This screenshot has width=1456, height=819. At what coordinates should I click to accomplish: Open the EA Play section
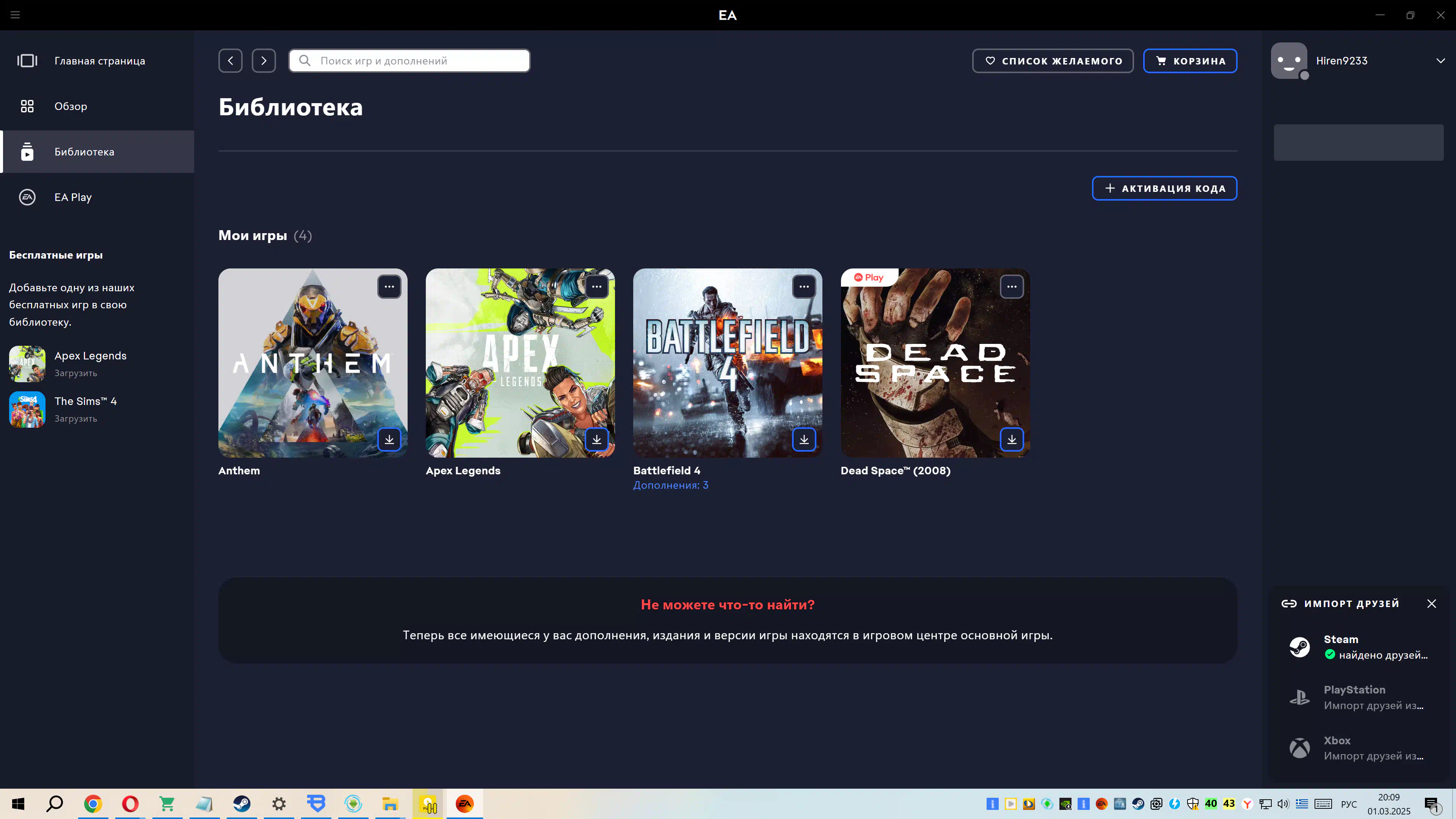point(97,197)
